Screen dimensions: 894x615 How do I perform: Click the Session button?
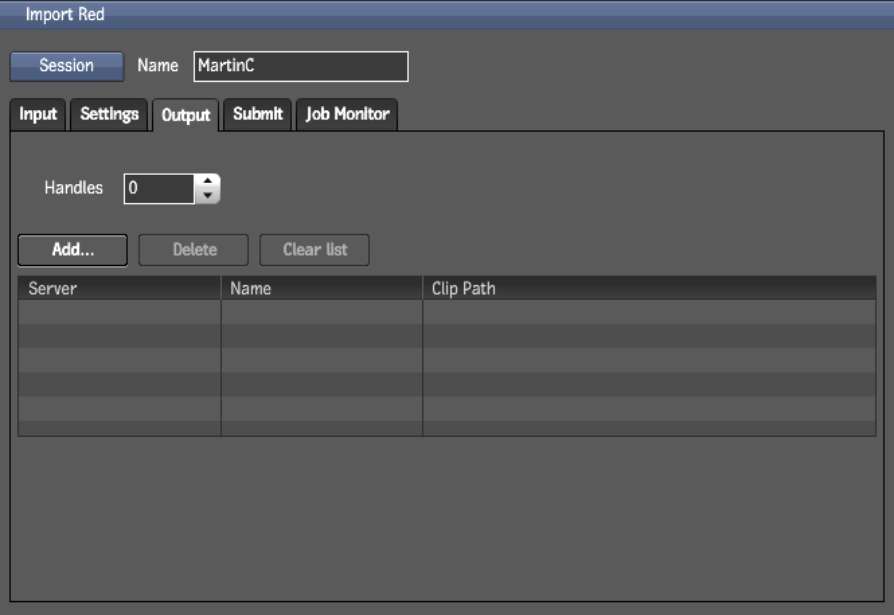[x=66, y=66]
